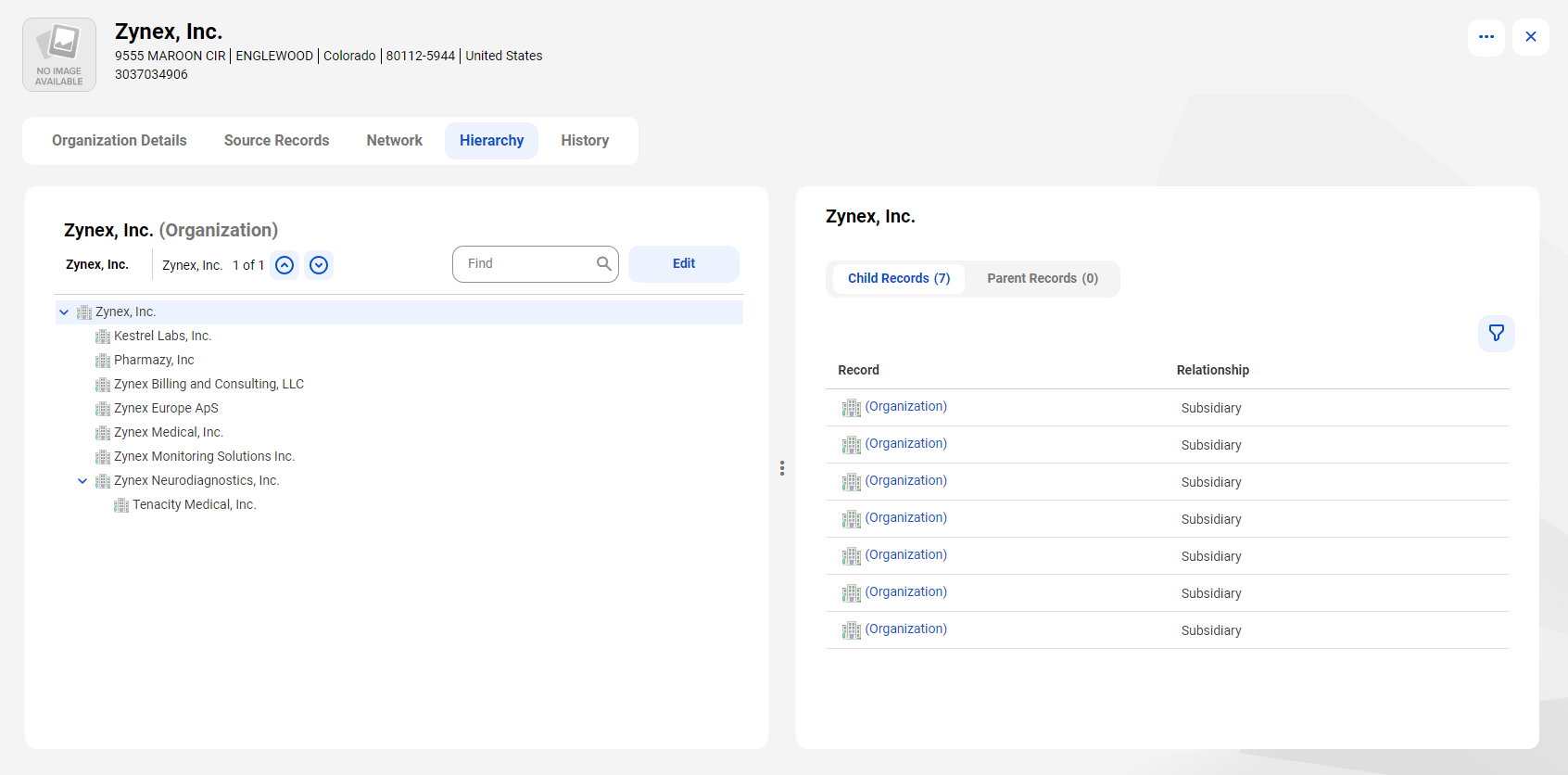Close the Zynex, Inc. record view
The image size is (1568, 775).
[1531, 37]
